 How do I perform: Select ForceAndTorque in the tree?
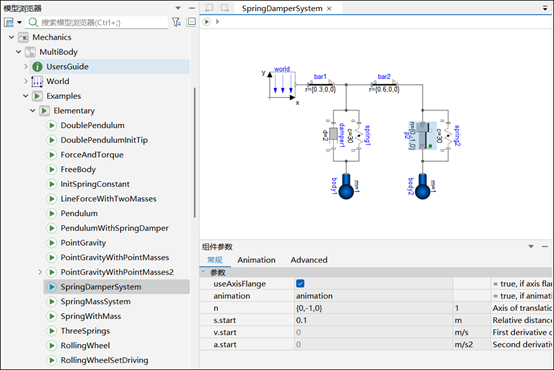coord(92,155)
